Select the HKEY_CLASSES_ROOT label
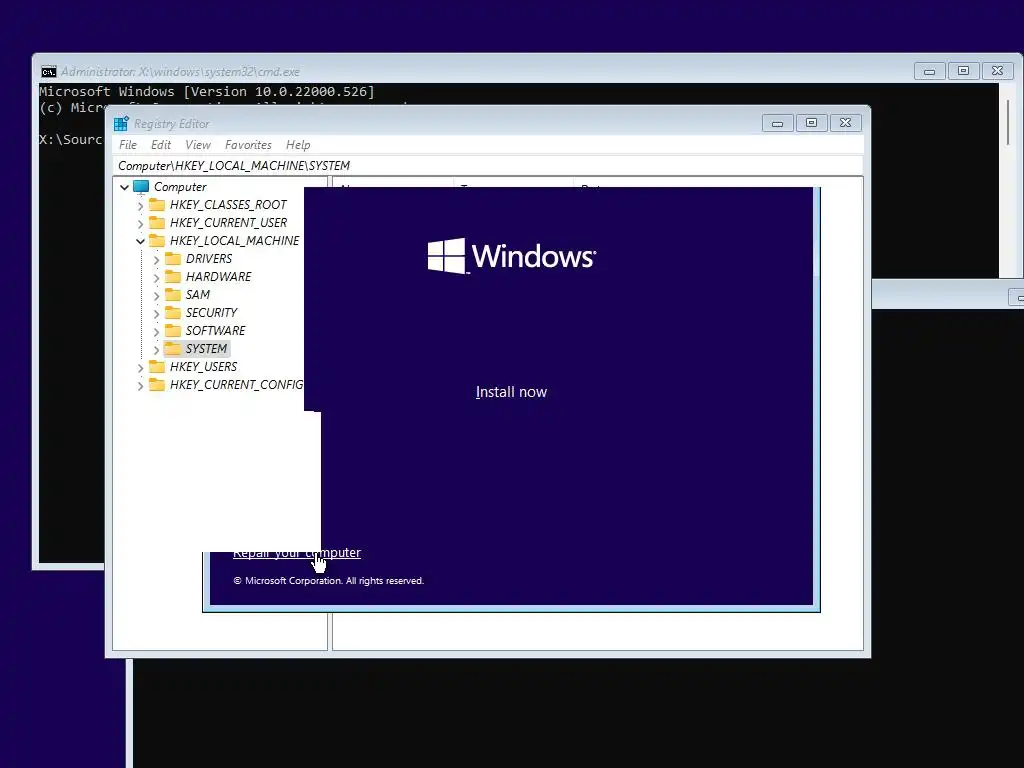 point(228,205)
